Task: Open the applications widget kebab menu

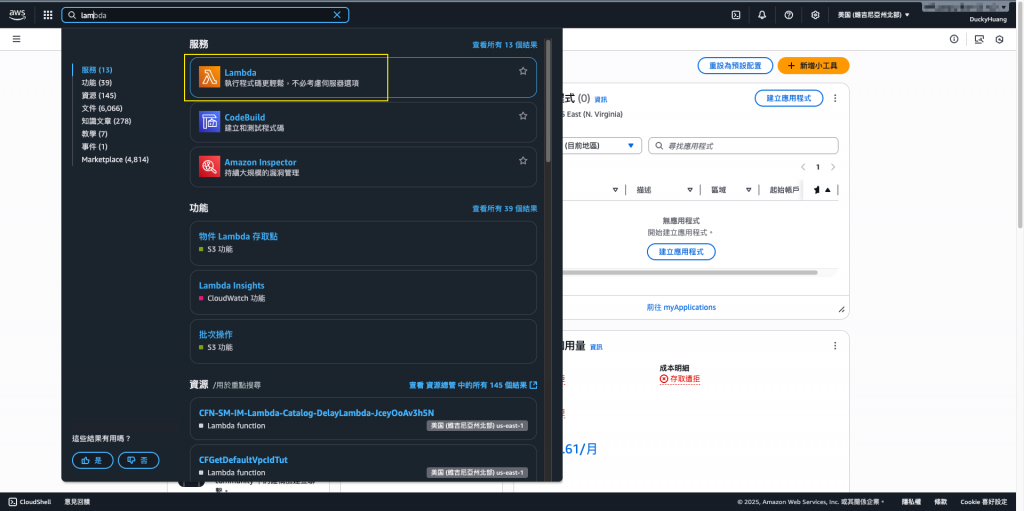Action: (x=835, y=98)
